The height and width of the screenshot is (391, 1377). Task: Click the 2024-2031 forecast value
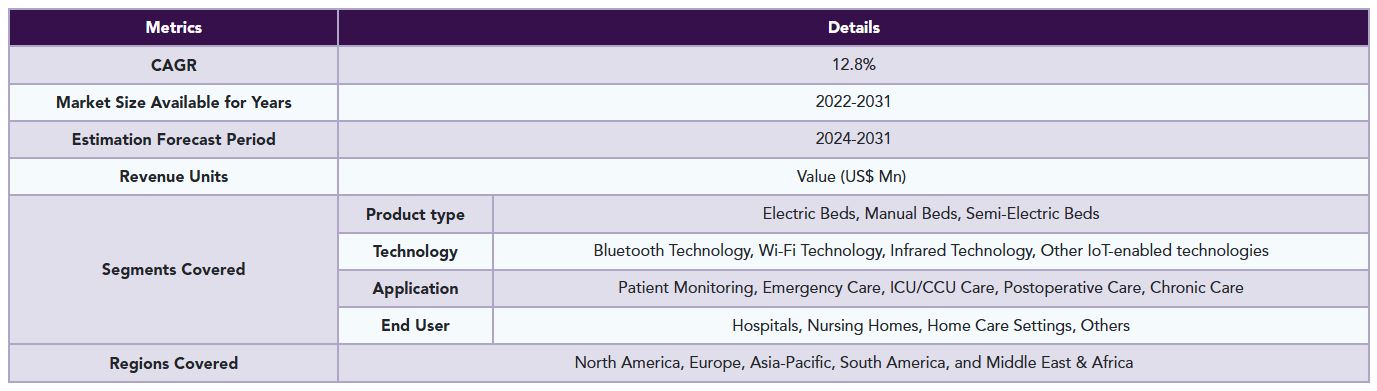coord(853,139)
